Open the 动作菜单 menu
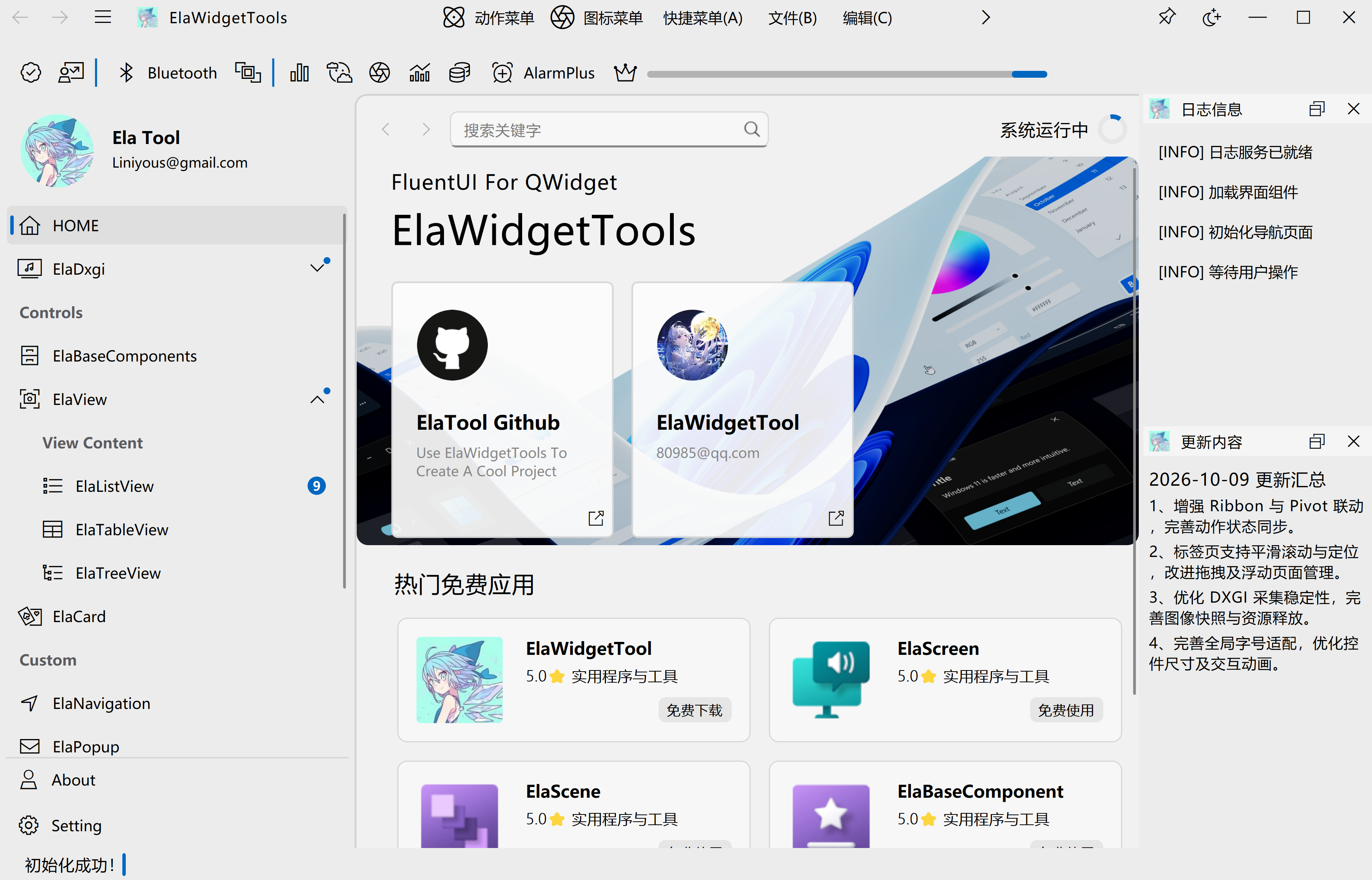Viewport: 1372px width, 880px height. (x=488, y=18)
